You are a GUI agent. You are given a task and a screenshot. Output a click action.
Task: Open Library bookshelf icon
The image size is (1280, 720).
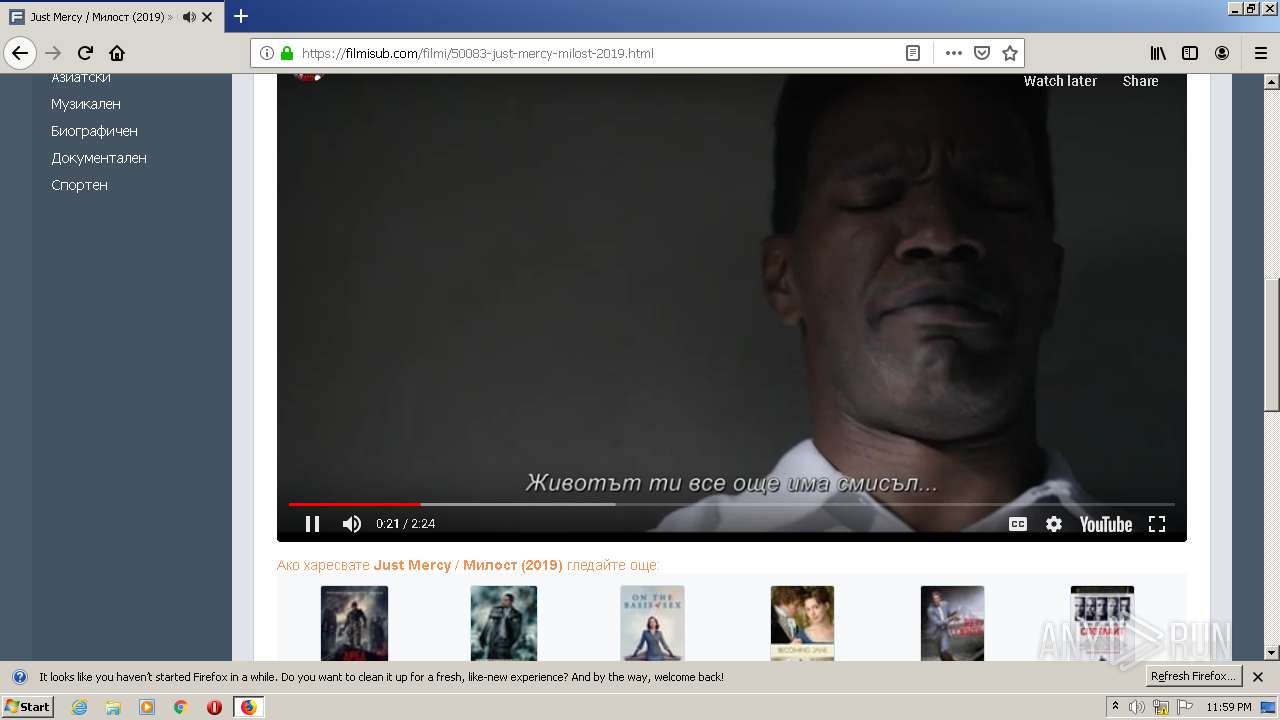pyautogui.click(x=1158, y=53)
